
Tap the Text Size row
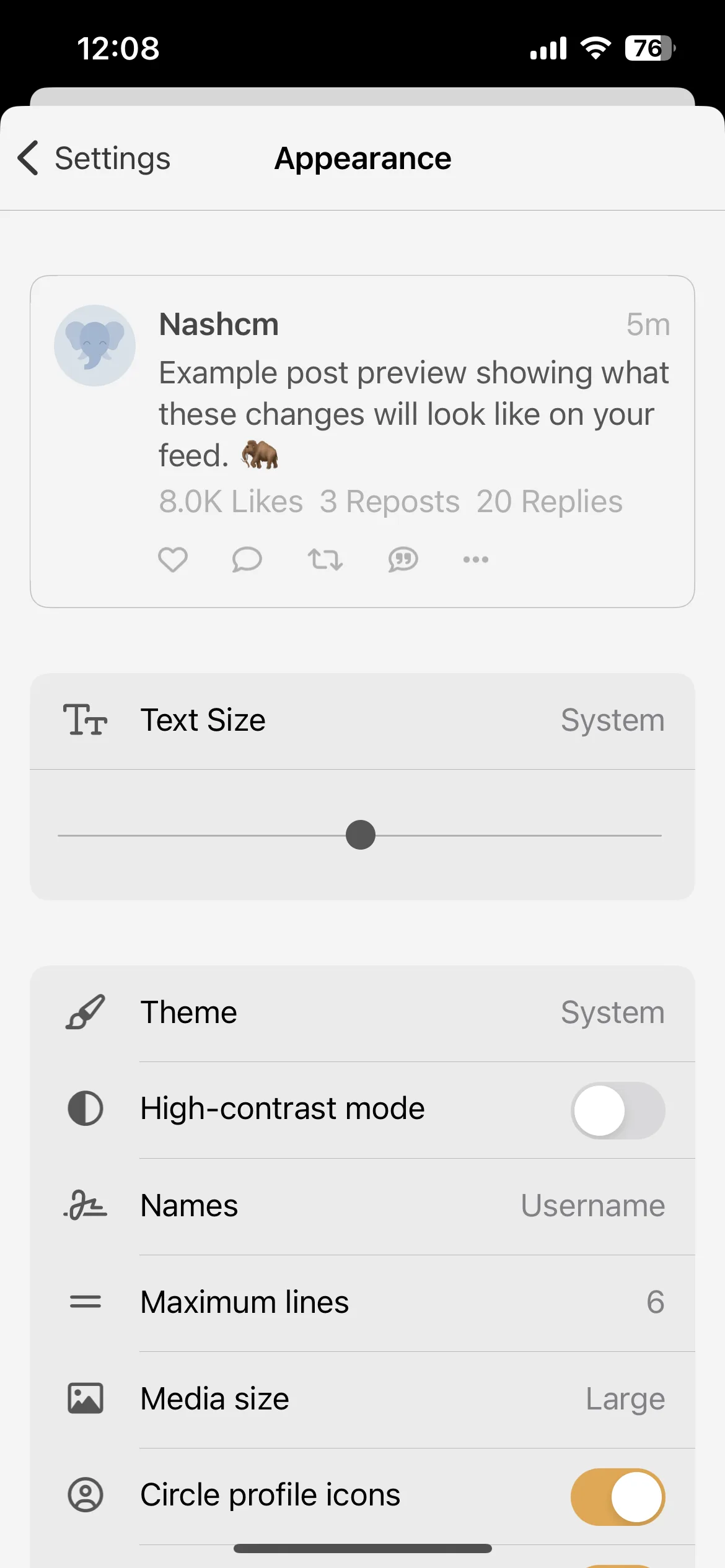(x=362, y=721)
